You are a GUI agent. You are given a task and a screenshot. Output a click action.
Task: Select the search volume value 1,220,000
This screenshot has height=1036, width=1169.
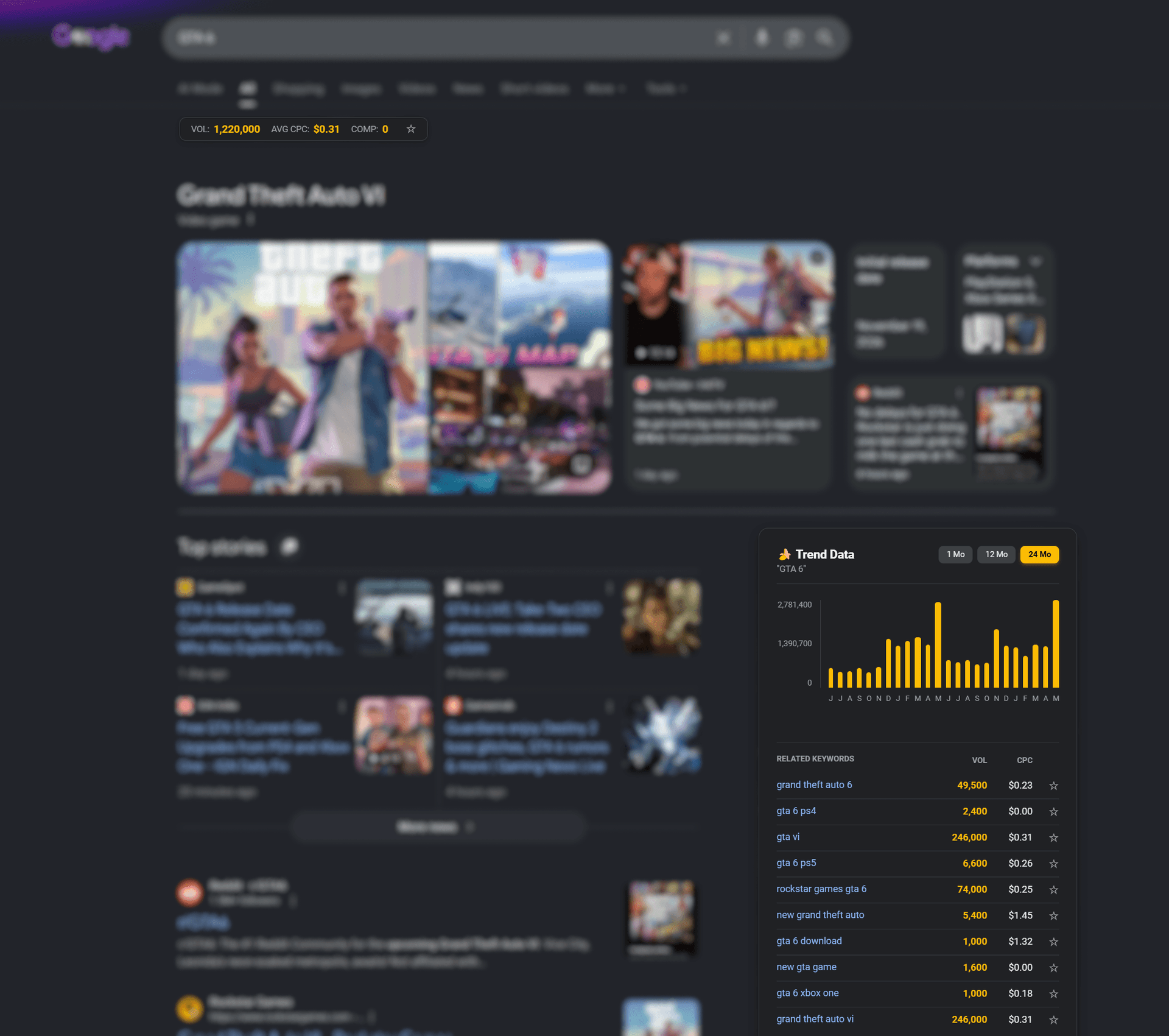(237, 129)
